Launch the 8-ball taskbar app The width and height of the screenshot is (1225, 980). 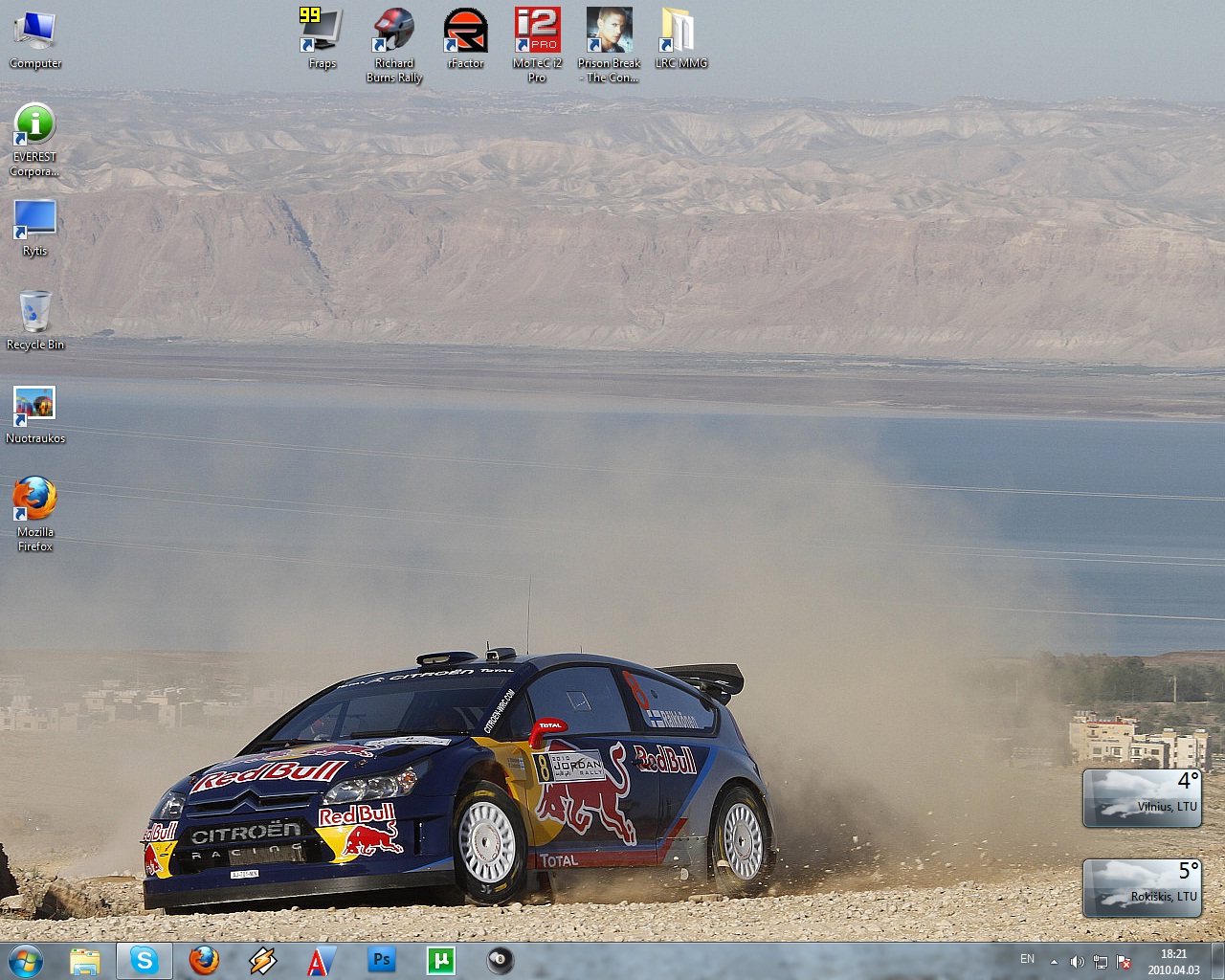(x=500, y=961)
